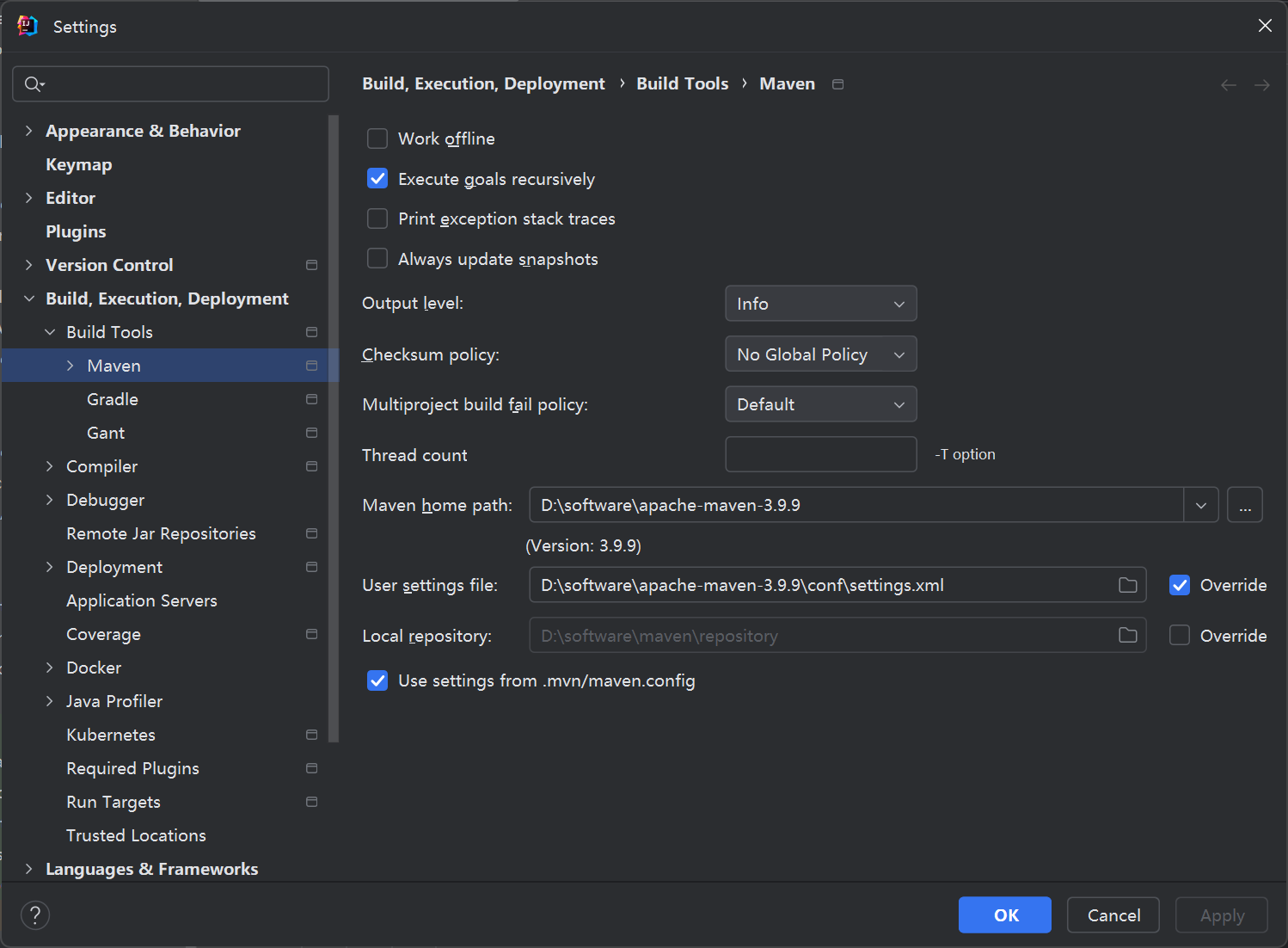The width and height of the screenshot is (1288, 948).
Task: Click the project icon on Run Targets row
Action: 311,802
